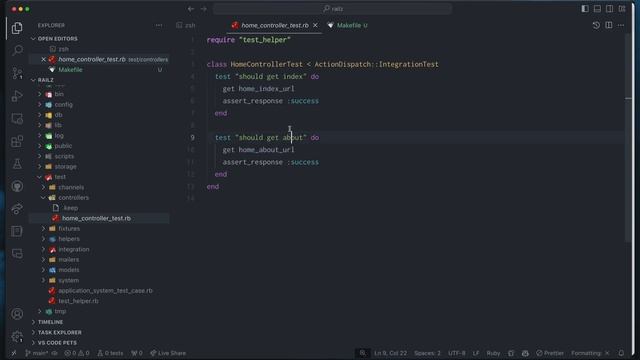Open the Manage gear menu
This screenshot has width=640, height=360.
[17, 336]
